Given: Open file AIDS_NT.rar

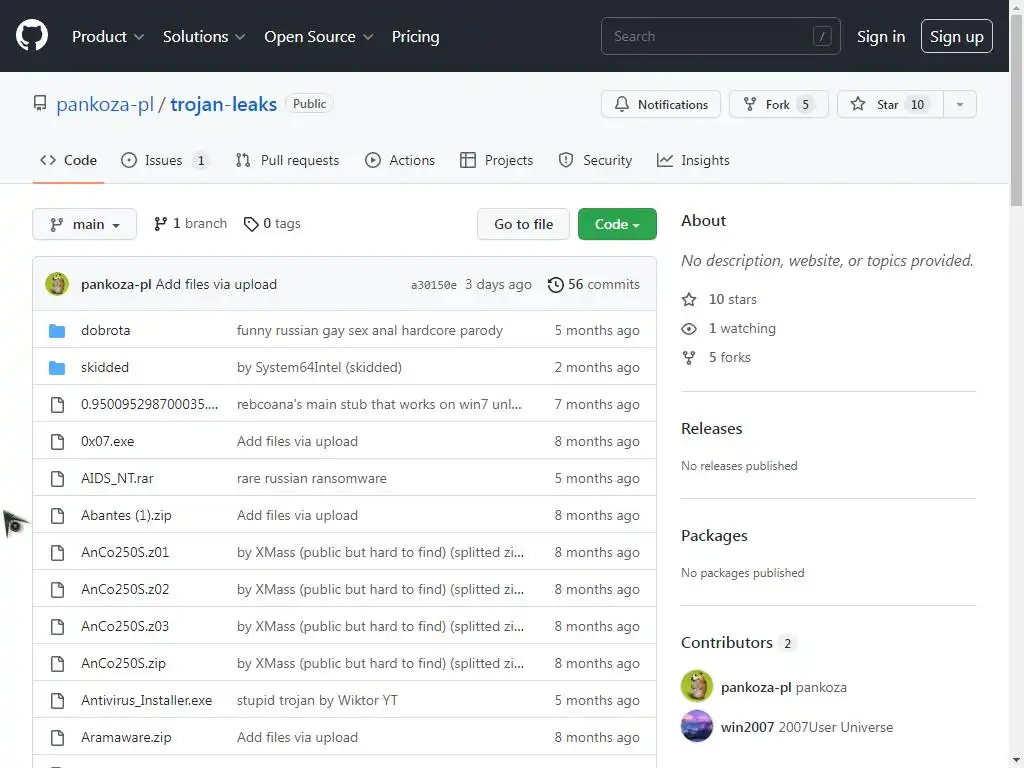Looking at the screenshot, I should 117,479.
